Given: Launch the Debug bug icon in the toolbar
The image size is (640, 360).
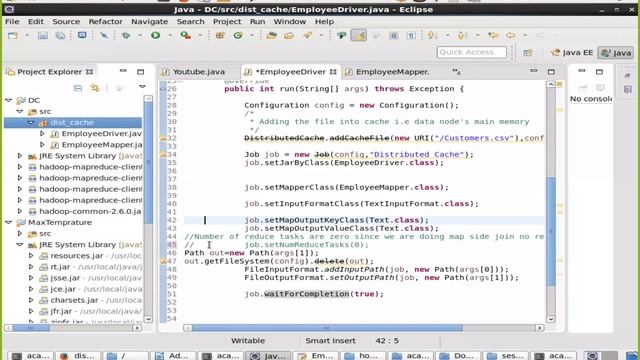Looking at the screenshot, I should (126, 36).
